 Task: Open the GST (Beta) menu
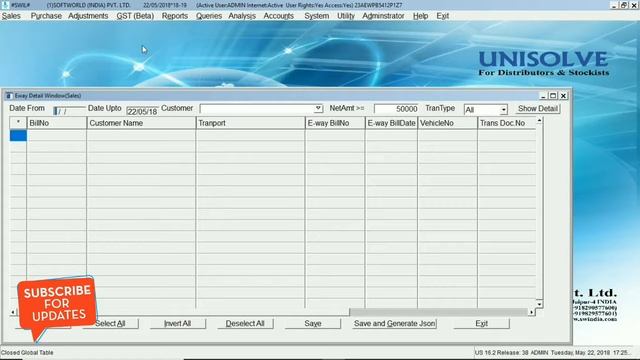pyautogui.click(x=135, y=16)
